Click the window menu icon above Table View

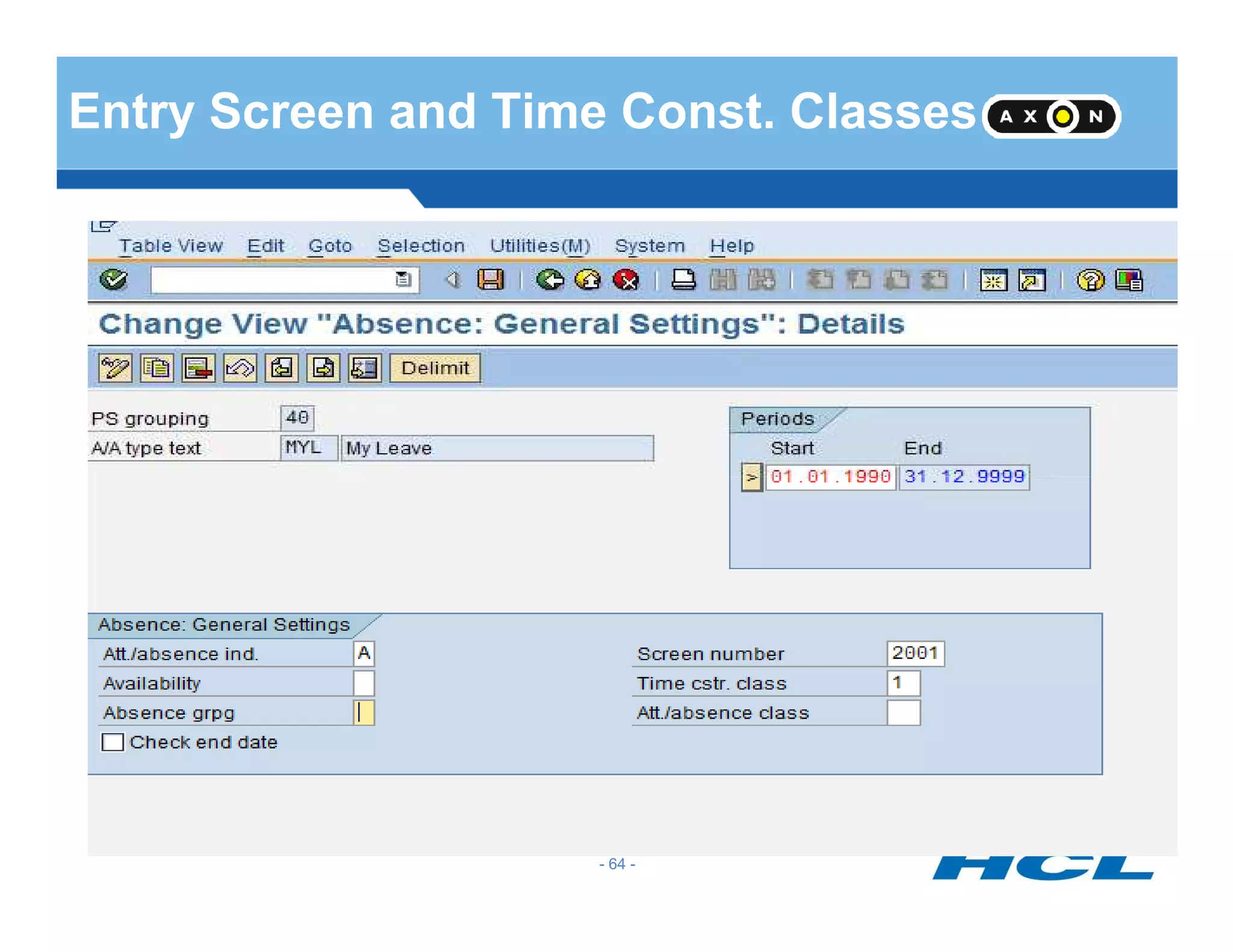[x=103, y=226]
